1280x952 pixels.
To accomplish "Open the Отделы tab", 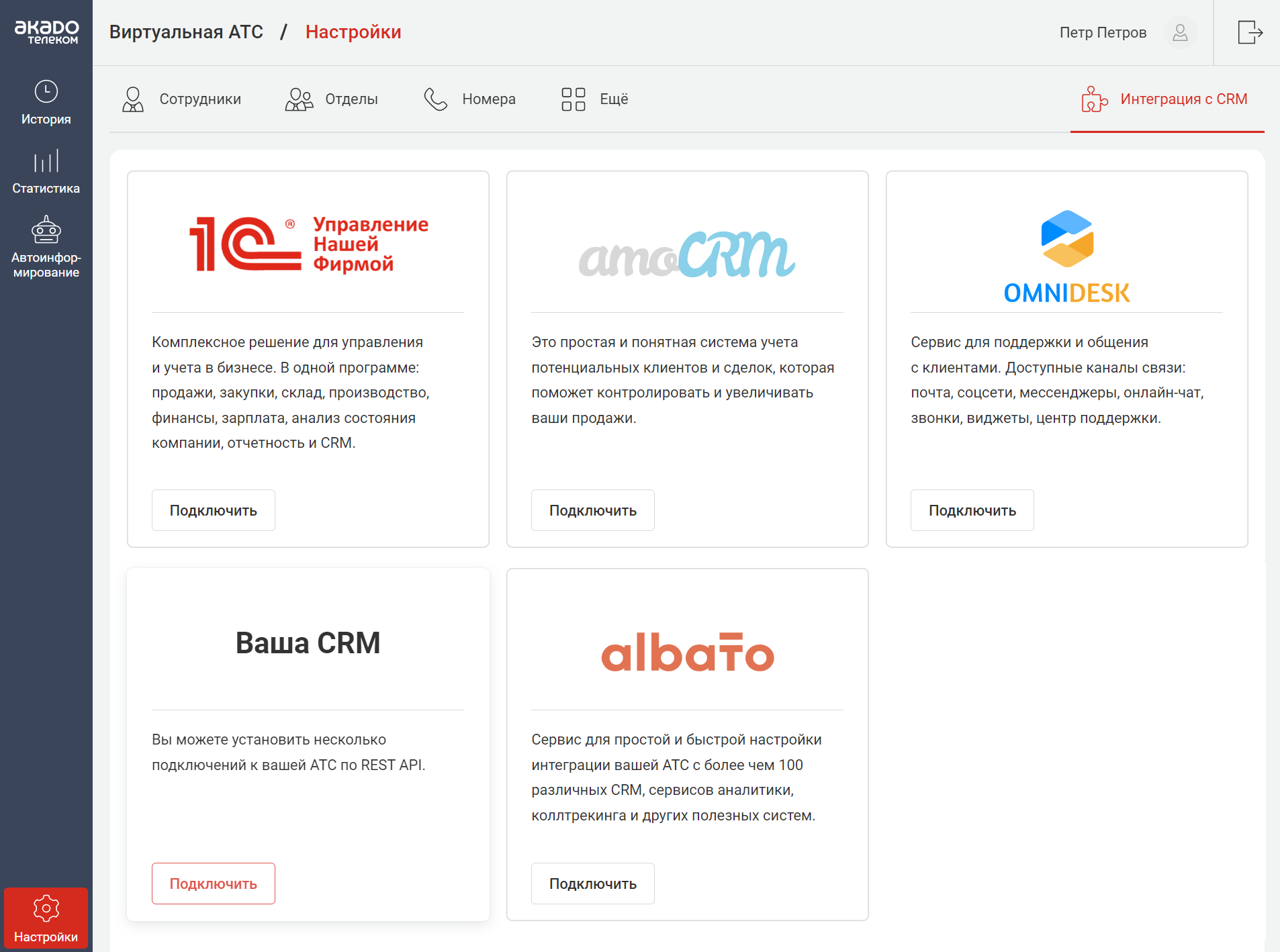I will (x=332, y=99).
